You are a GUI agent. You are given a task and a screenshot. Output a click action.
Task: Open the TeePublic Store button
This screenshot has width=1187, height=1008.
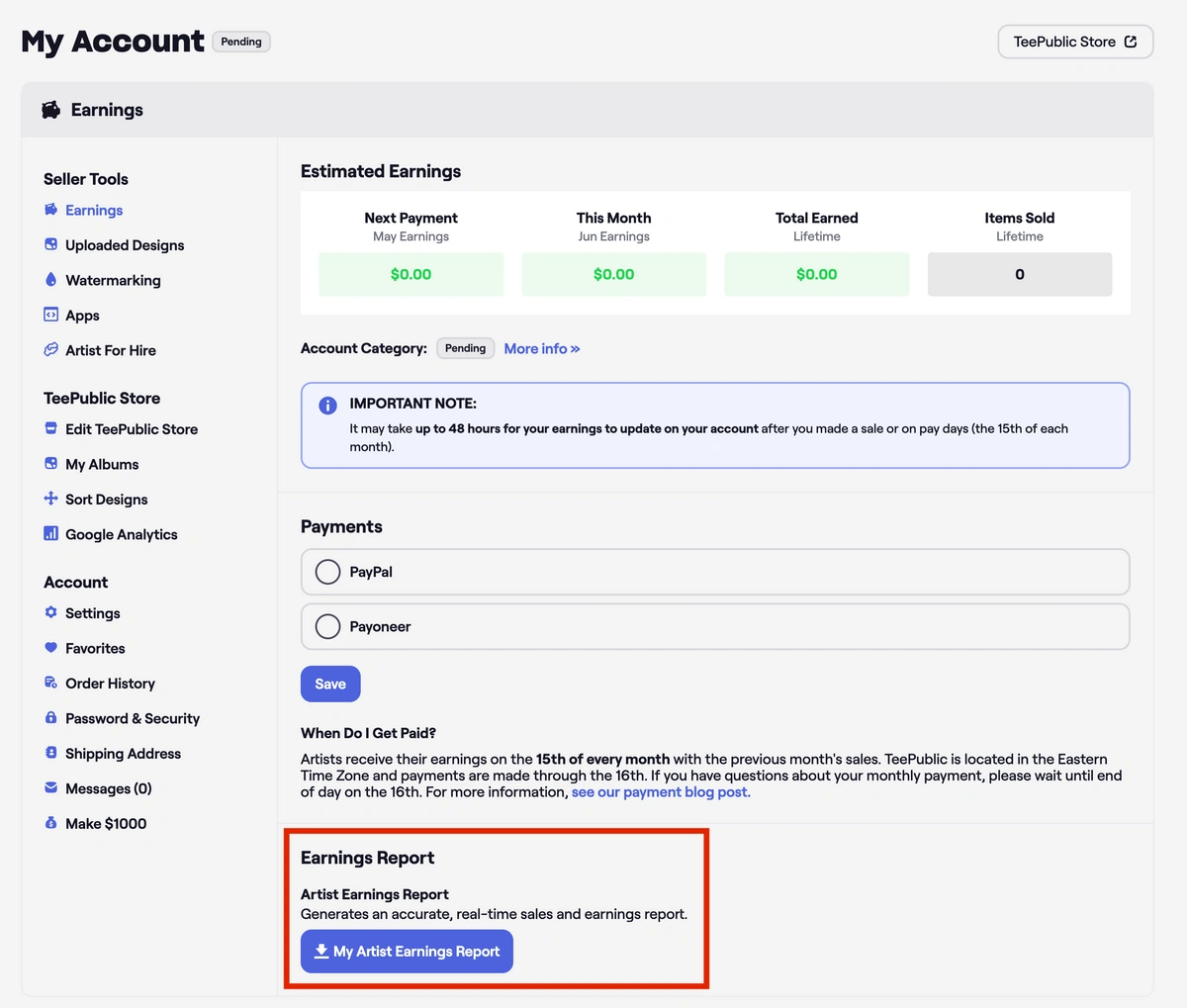pyautogui.click(x=1075, y=42)
